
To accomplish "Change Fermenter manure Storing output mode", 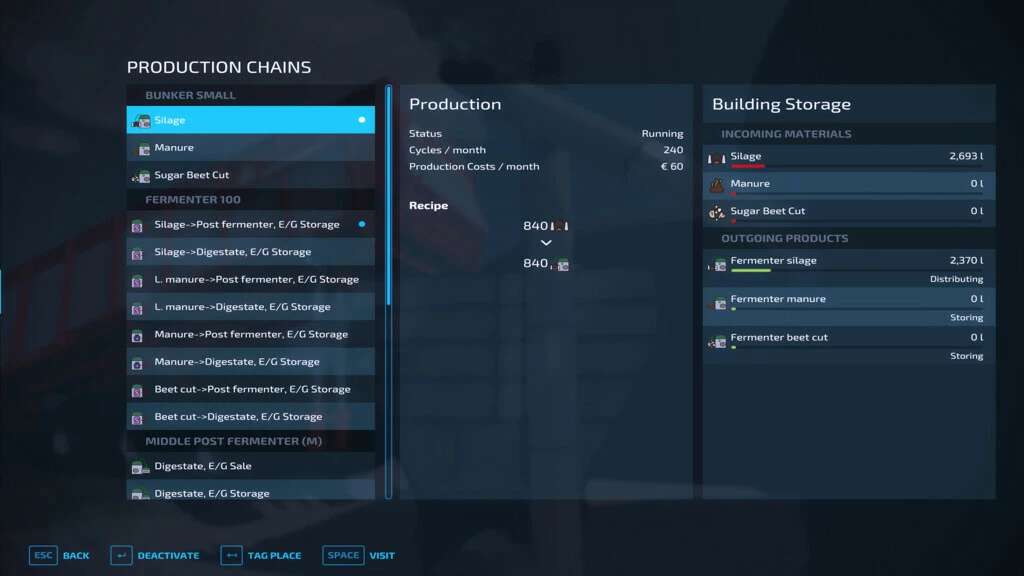I will pyautogui.click(x=966, y=318).
